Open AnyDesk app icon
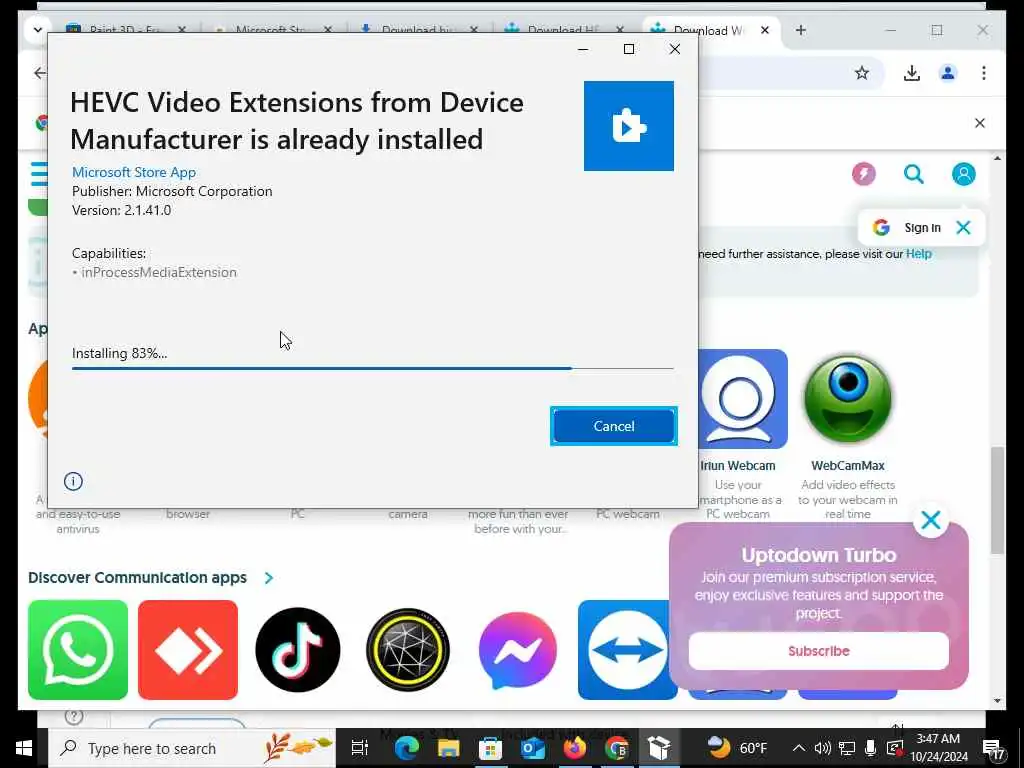The image size is (1024, 768). pyautogui.click(x=188, y=650)
